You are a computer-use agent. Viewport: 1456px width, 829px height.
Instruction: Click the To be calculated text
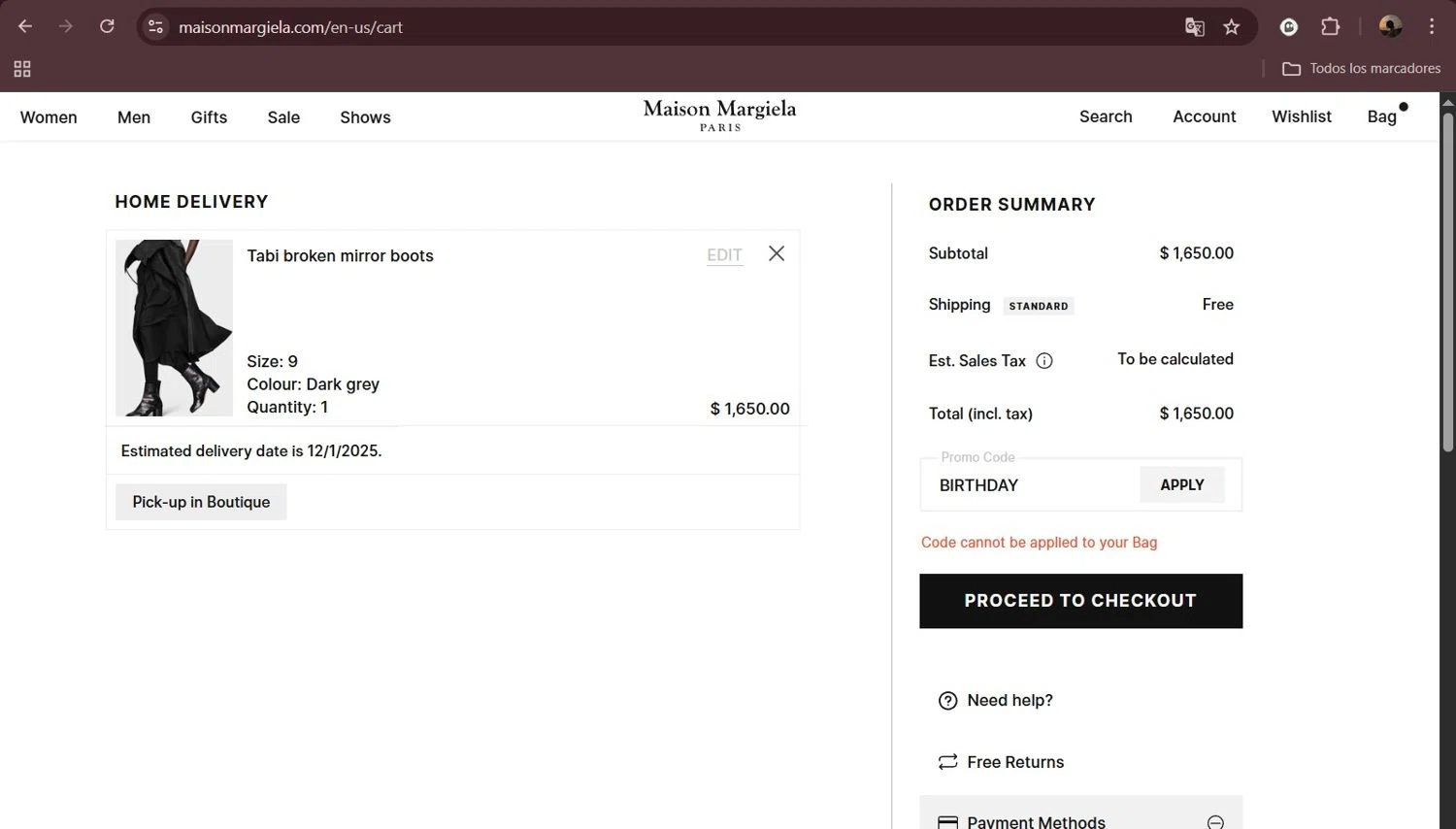point(1175,359)
